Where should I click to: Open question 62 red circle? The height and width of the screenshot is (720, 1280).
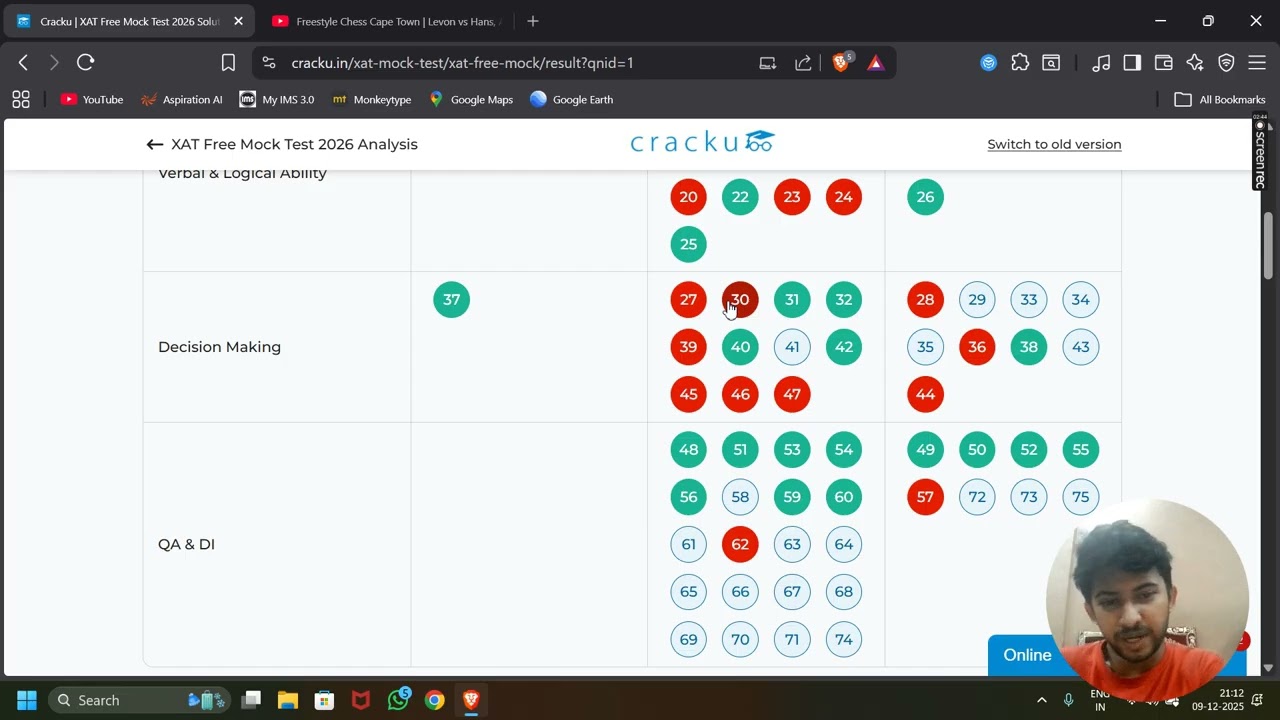[740, 544]
